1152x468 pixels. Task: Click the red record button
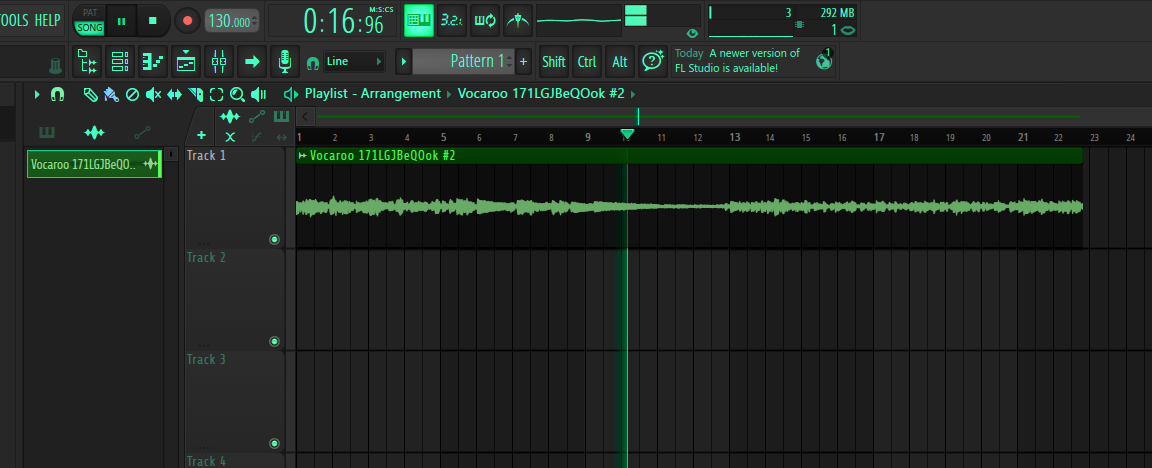[187, 21]
